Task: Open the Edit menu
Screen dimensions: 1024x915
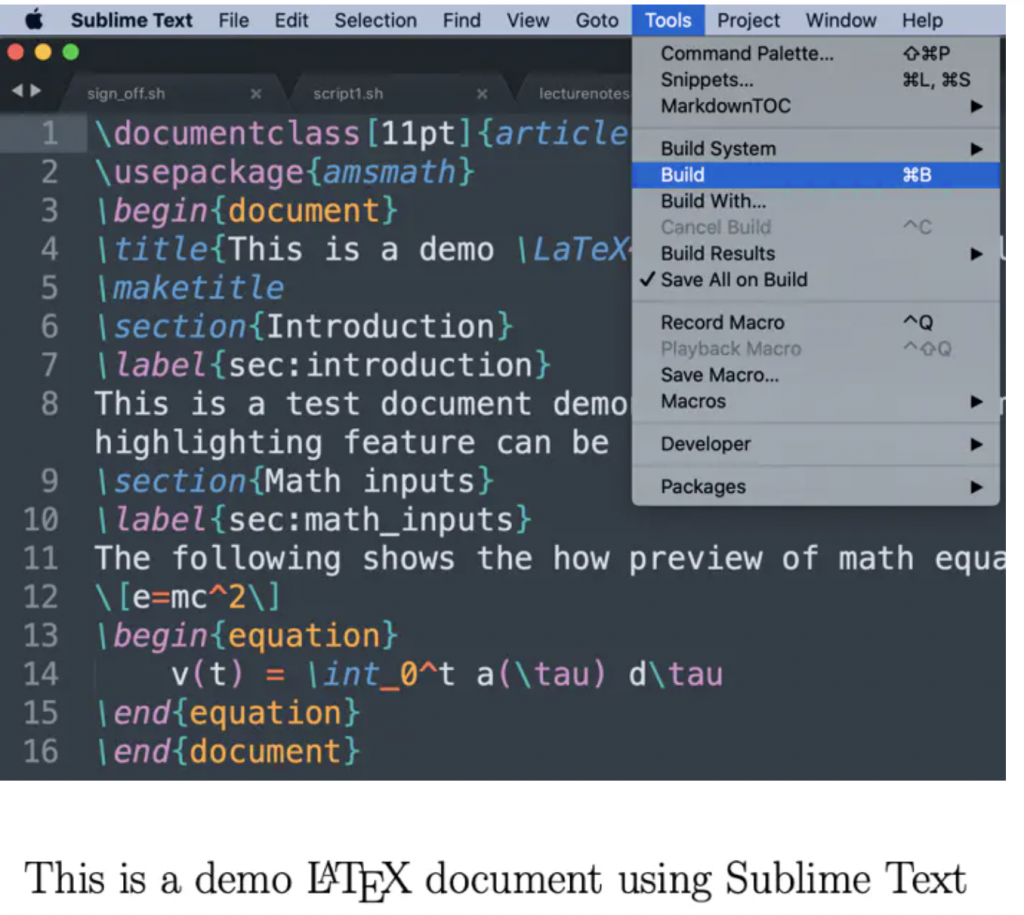Action: coord(291,20)
